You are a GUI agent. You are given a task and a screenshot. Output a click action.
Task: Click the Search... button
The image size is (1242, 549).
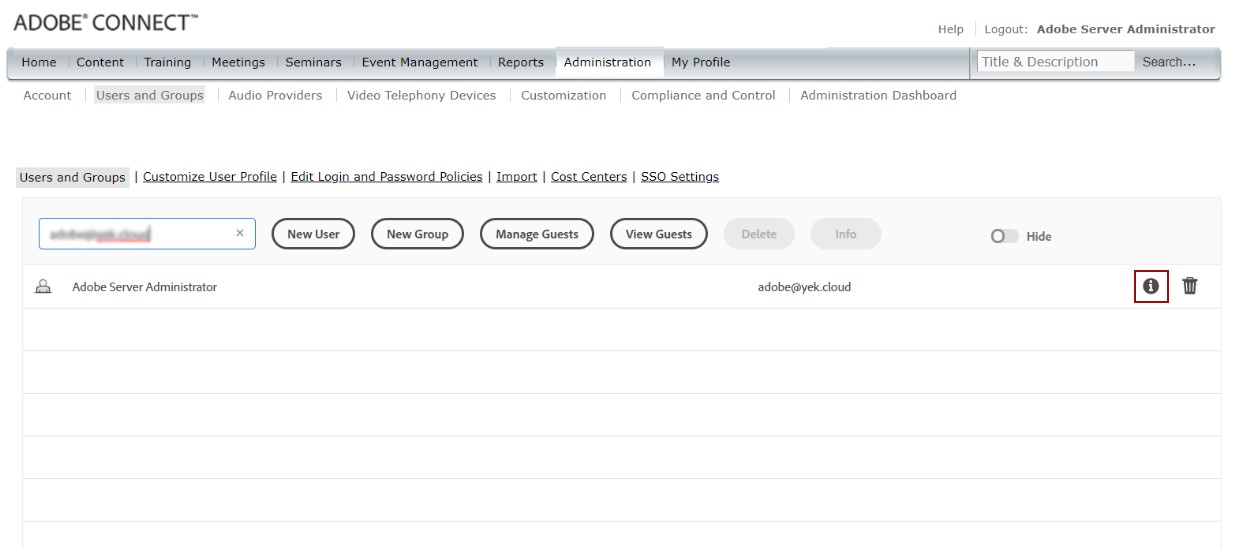point(1169,62)
